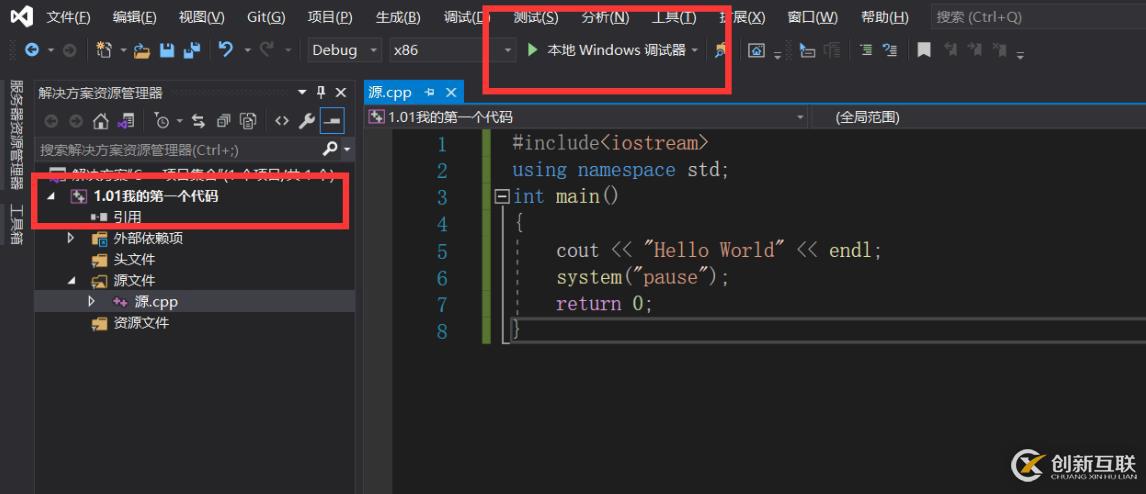Click the grayed Navigate Forward arrow
The height and width of the screenshot is (494, 1146).
click(69, 50)
